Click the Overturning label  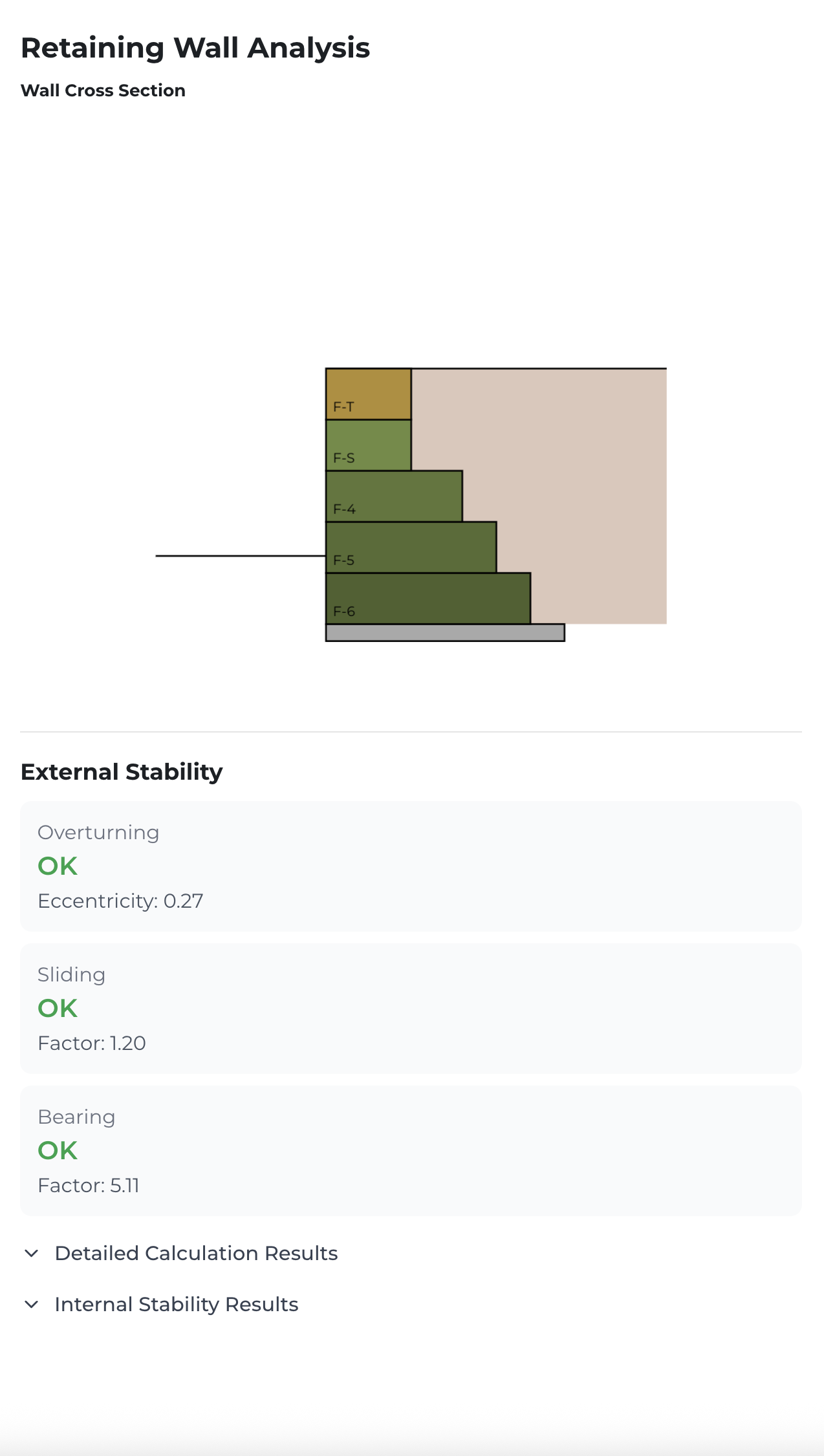point(98,832)
